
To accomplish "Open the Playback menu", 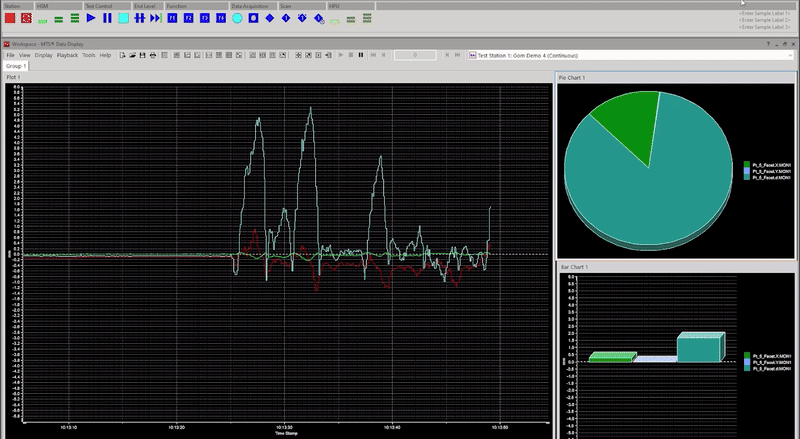I will [67, 55].
